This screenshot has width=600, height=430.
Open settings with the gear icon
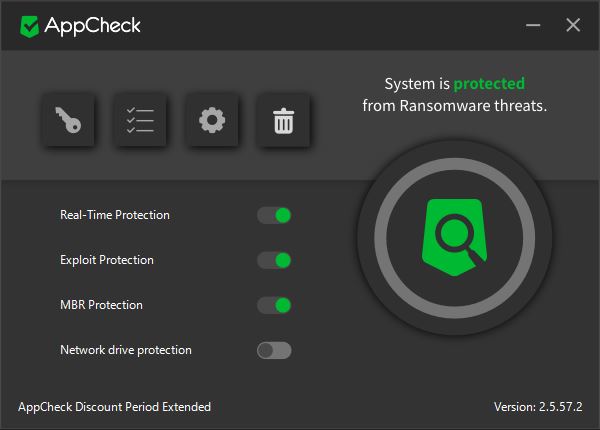(212, 120)
